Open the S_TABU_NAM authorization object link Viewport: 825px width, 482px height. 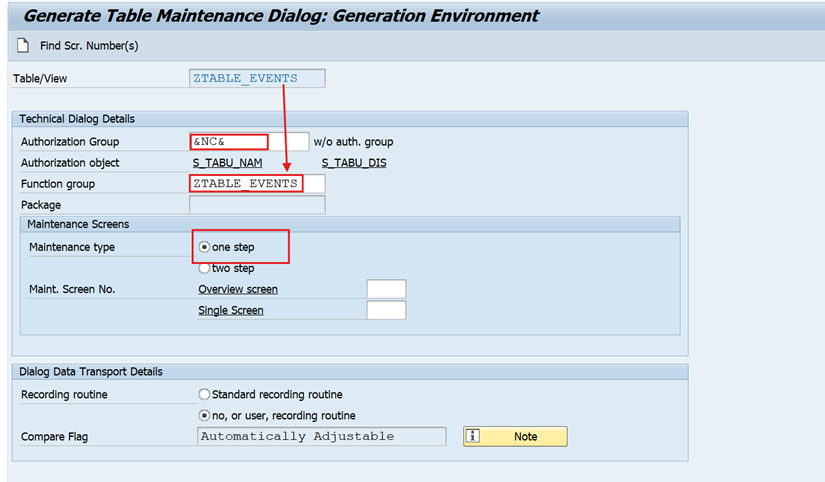click(227, 163)
